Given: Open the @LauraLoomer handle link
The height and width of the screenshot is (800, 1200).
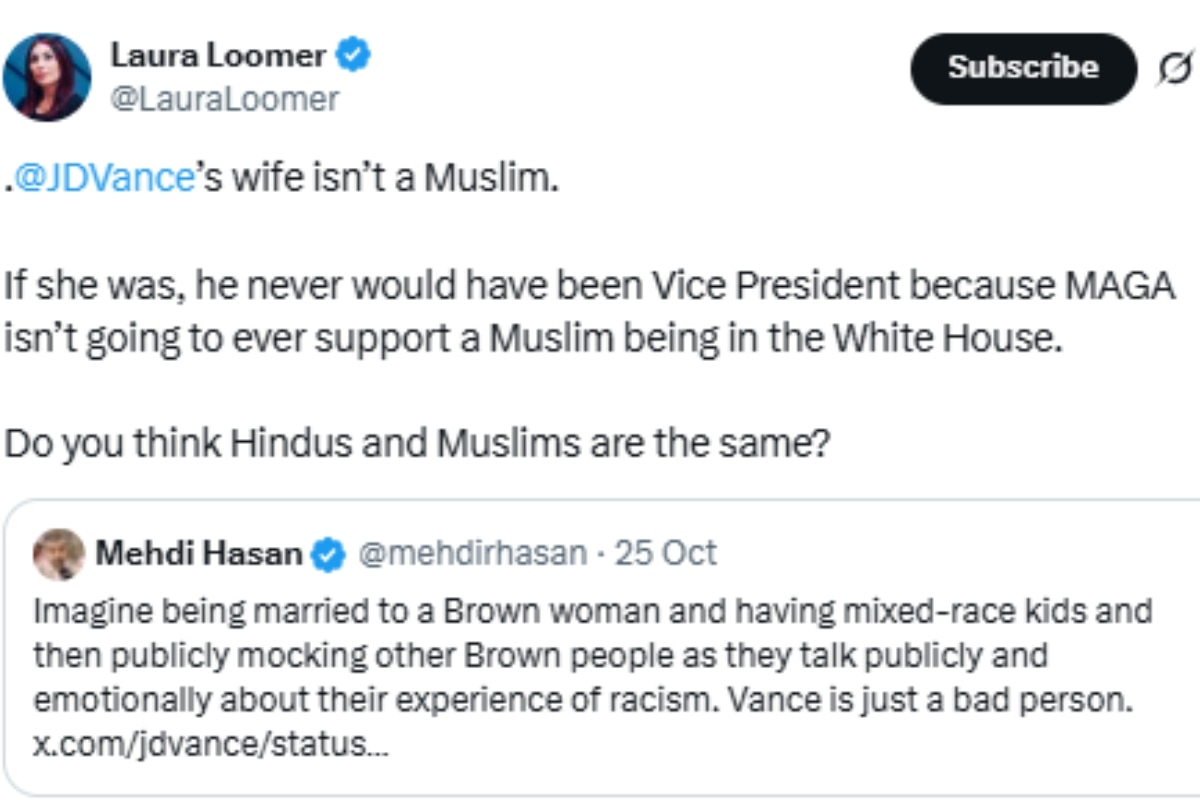Looking at the screenshot, I should click(x=224, y=99).
